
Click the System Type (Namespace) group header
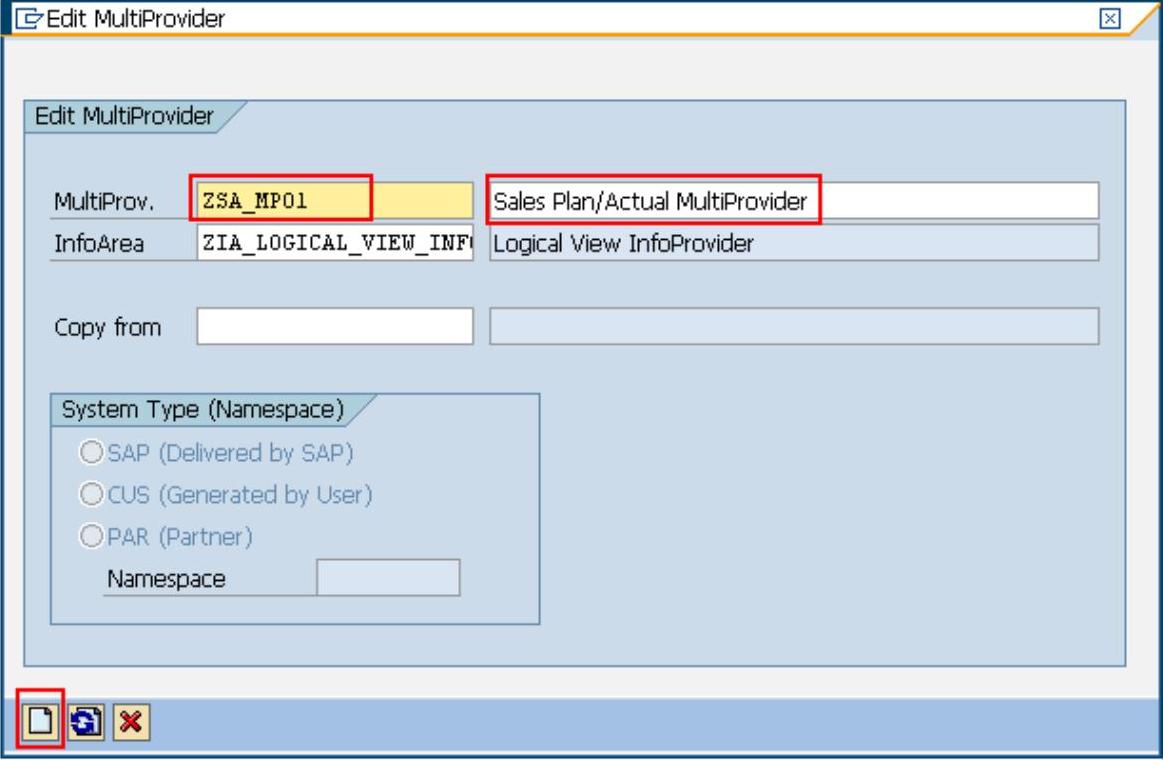(x=202, y=409)
